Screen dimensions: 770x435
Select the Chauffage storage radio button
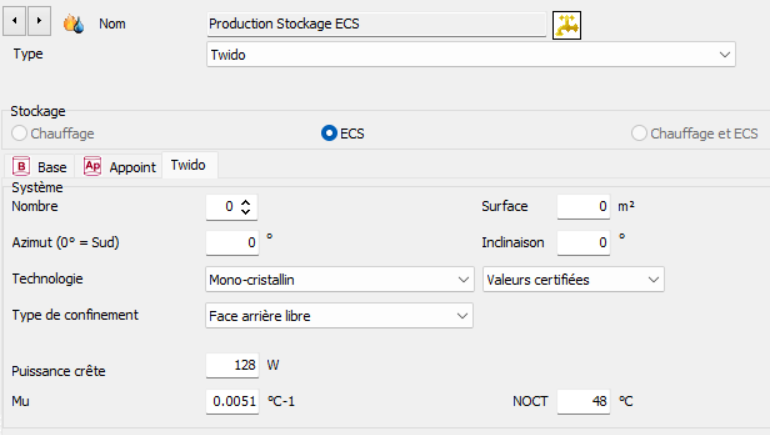click(19, 133)
